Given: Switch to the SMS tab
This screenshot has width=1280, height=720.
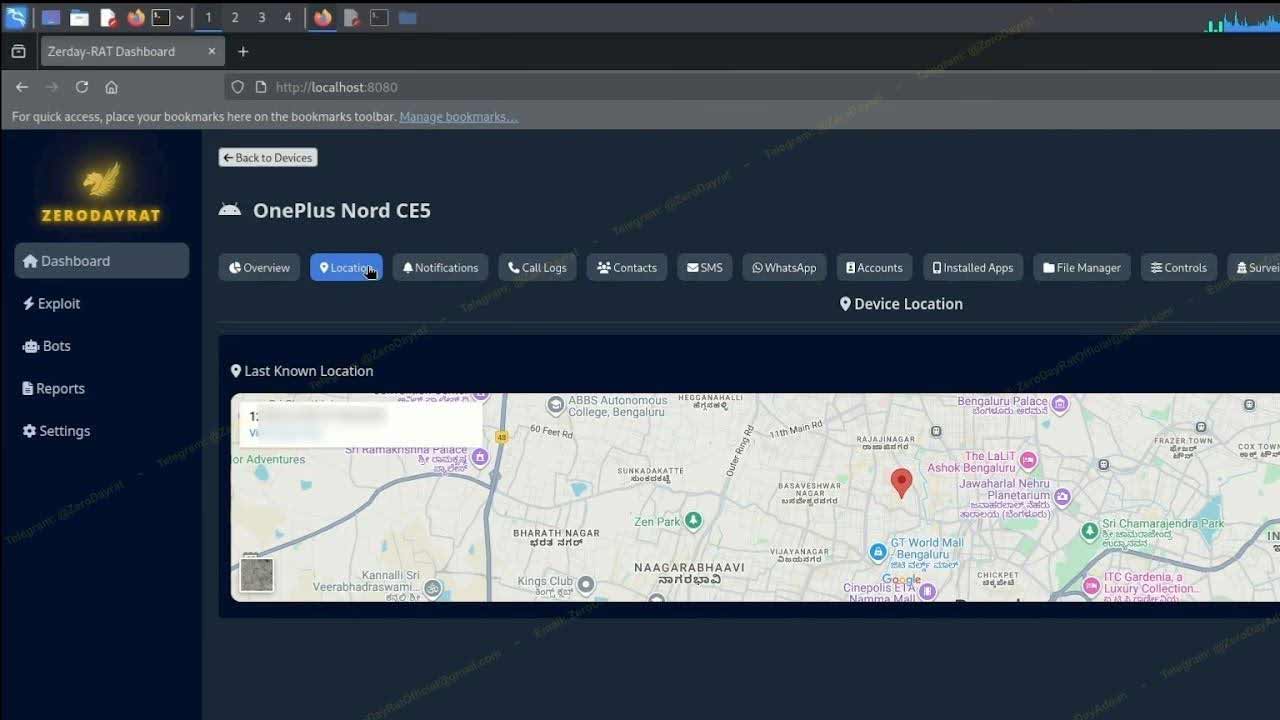Looking at the screenshot, I should (x=705, y=267).
